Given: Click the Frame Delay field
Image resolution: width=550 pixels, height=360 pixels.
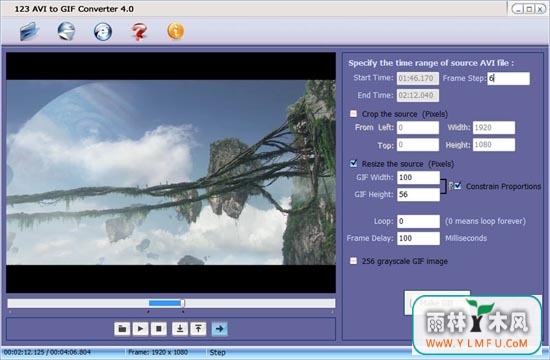Looking at the screenshot, I should click(x=418, y=239).
